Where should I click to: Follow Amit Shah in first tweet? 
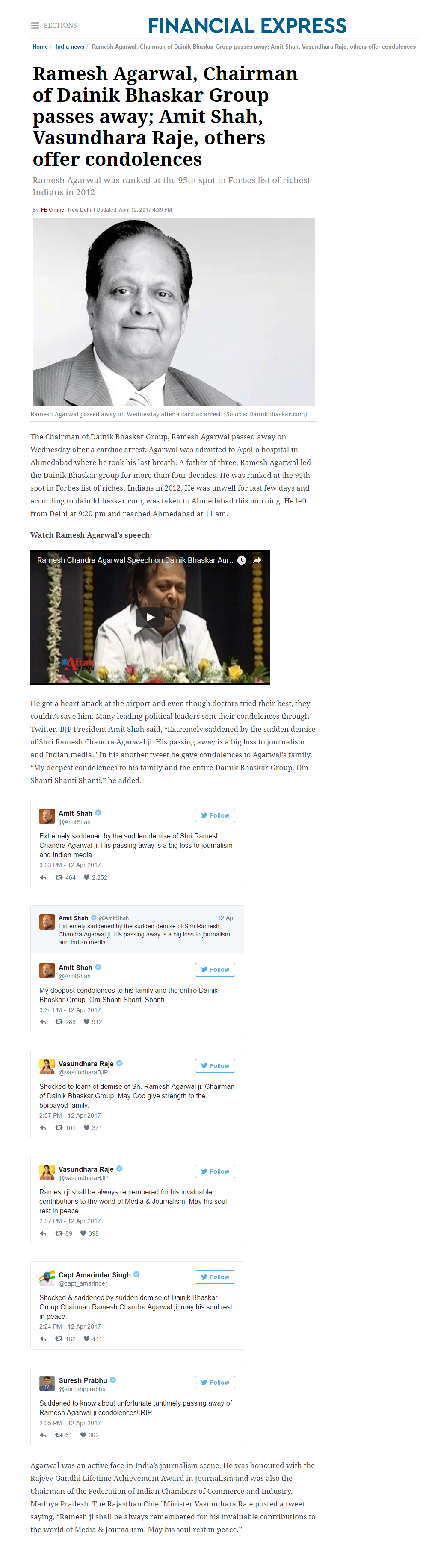(215, 815)
